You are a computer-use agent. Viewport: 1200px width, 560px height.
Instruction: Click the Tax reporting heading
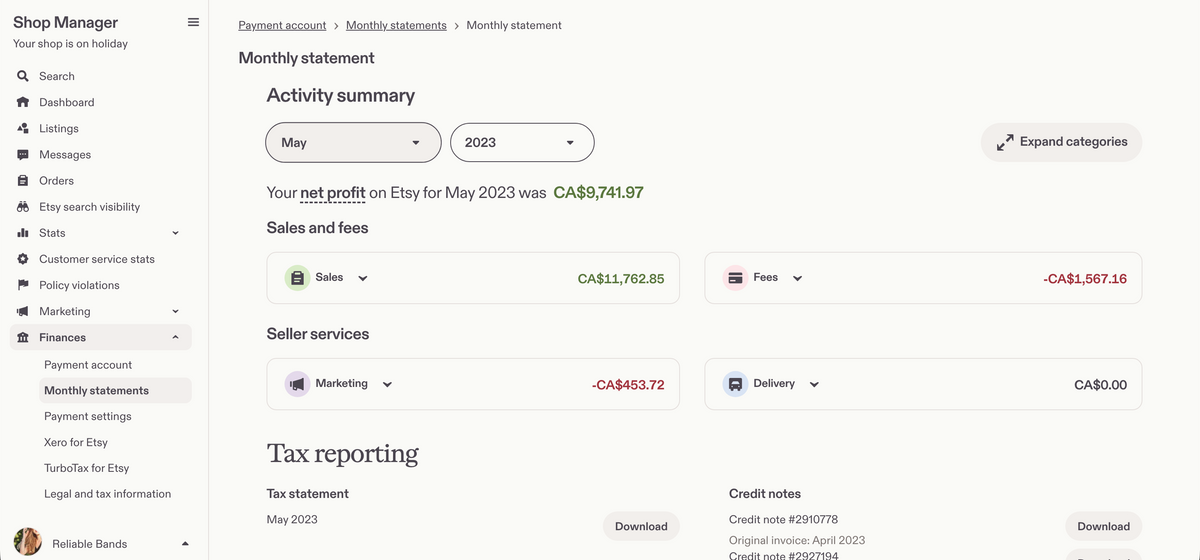[x=342, y=453]
